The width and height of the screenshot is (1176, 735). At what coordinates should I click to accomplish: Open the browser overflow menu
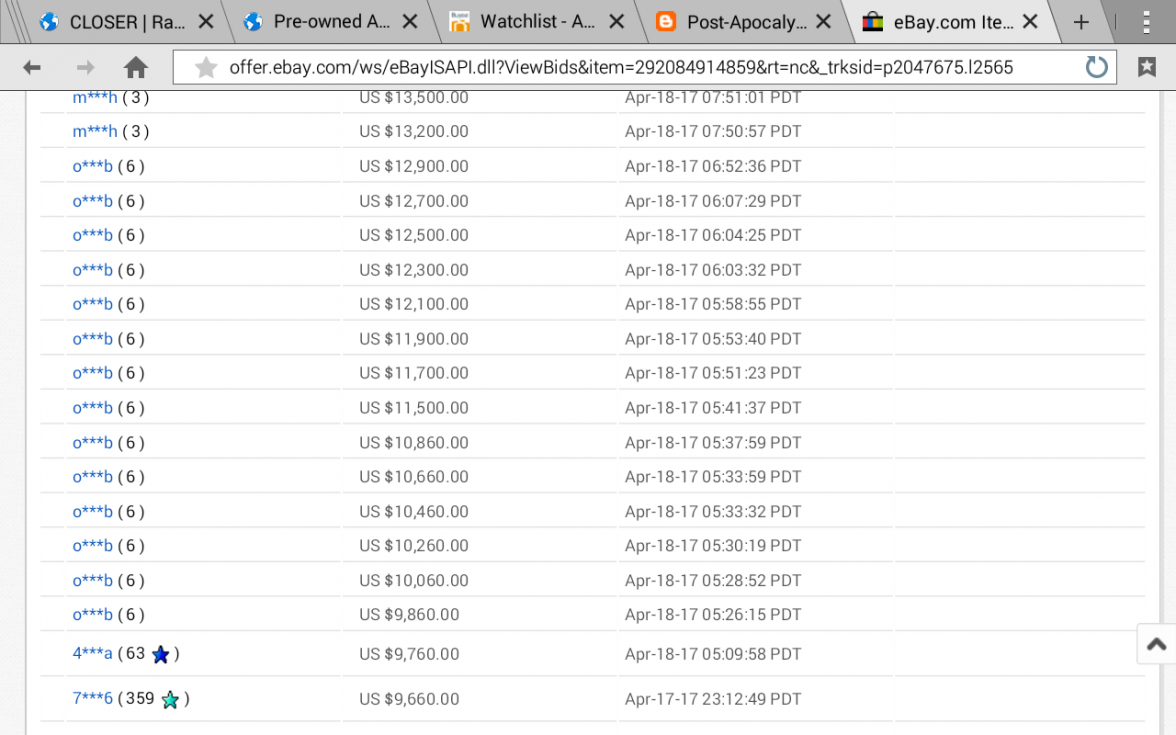tap(1145, 20)
